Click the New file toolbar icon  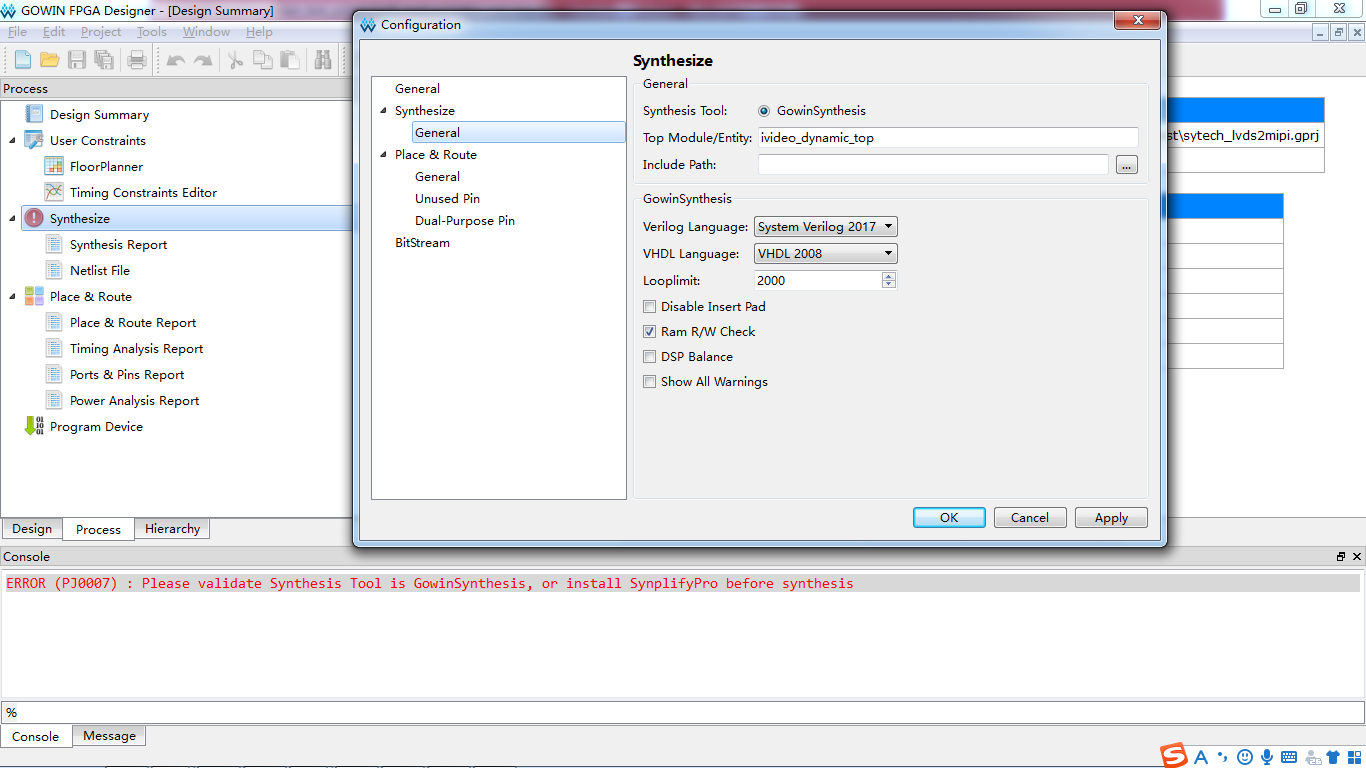(23, 60)
